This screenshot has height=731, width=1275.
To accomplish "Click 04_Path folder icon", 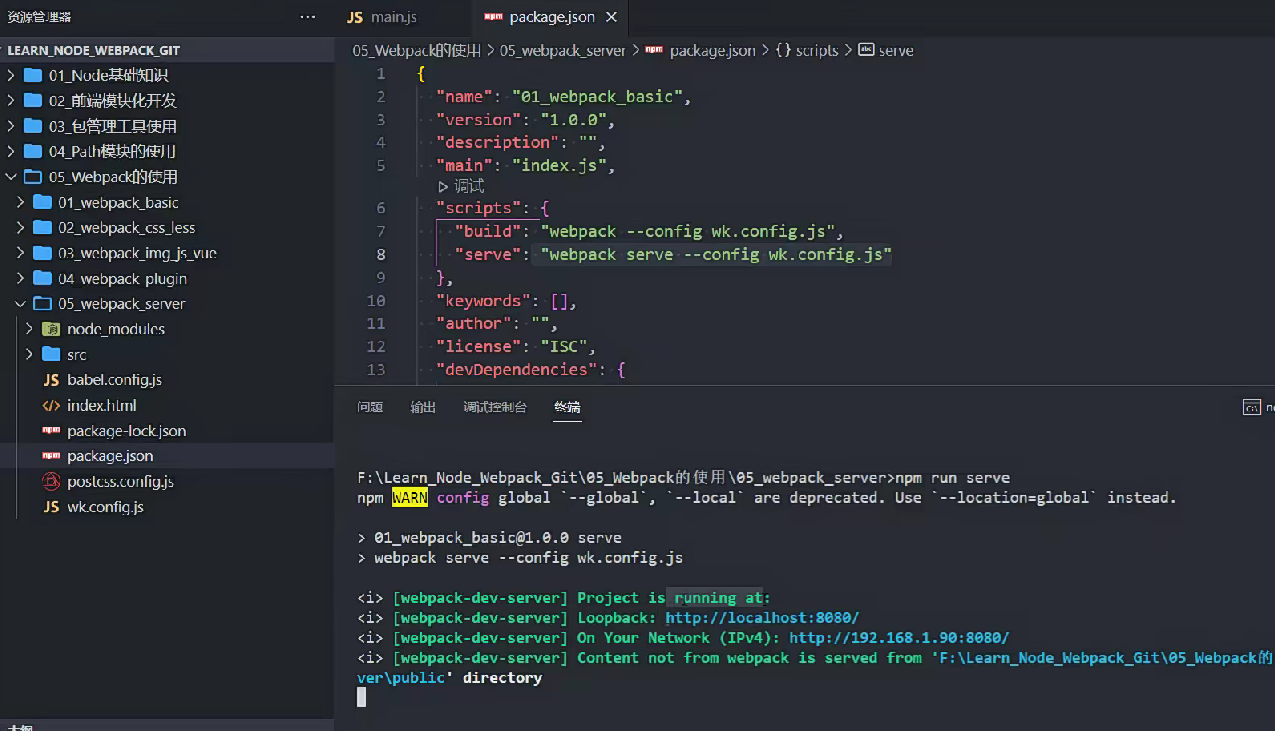I will (x=33, y=151).
